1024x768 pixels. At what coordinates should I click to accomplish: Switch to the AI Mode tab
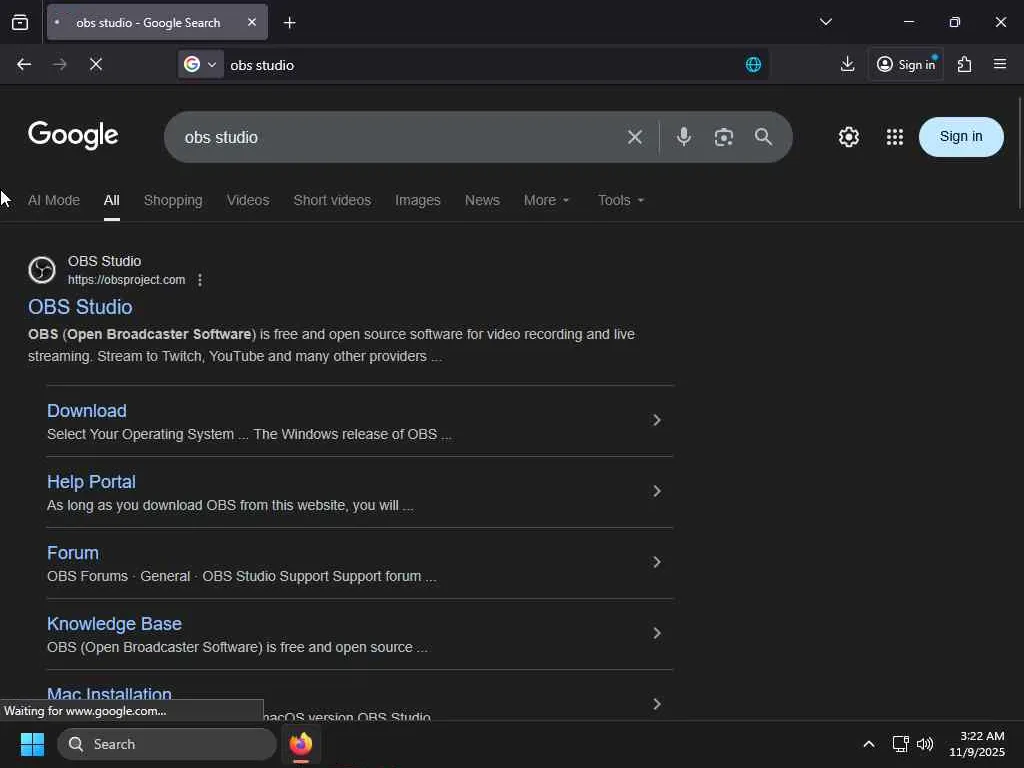click(x=54, y=200)
